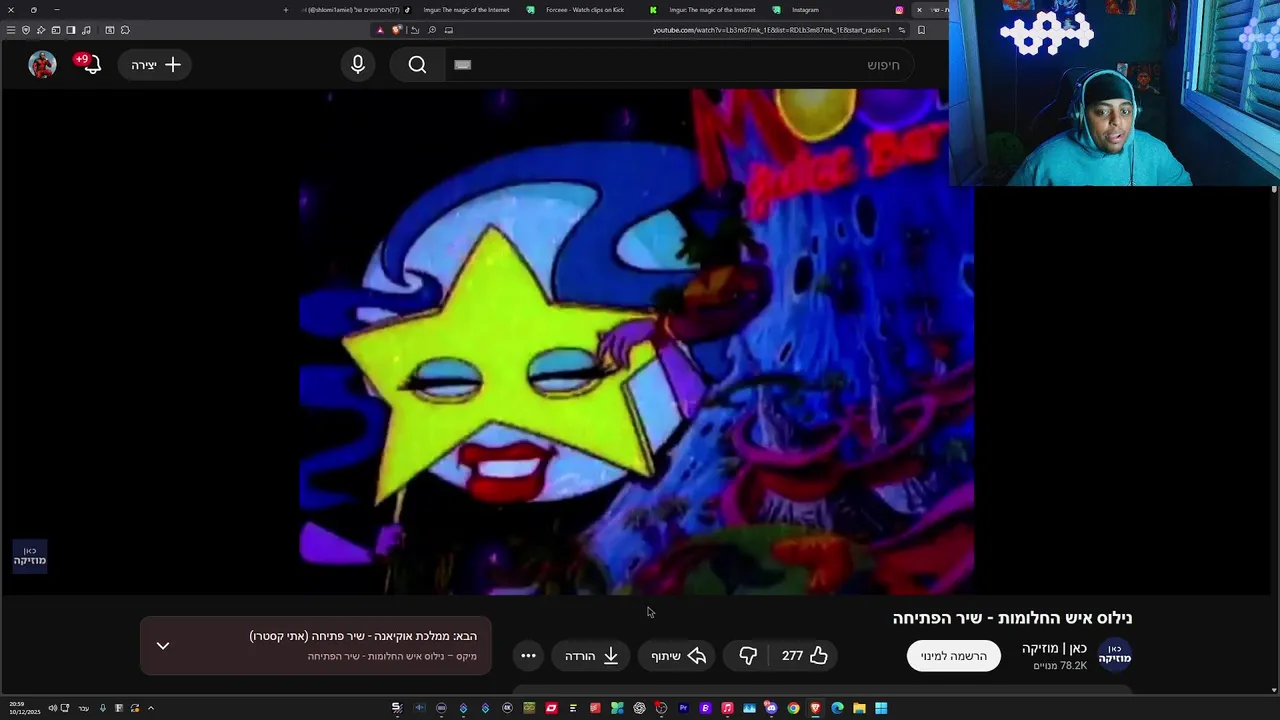1280x720 pixels.
Task: Open ChatGPT from the taskbar
Action: coord(639,708)
